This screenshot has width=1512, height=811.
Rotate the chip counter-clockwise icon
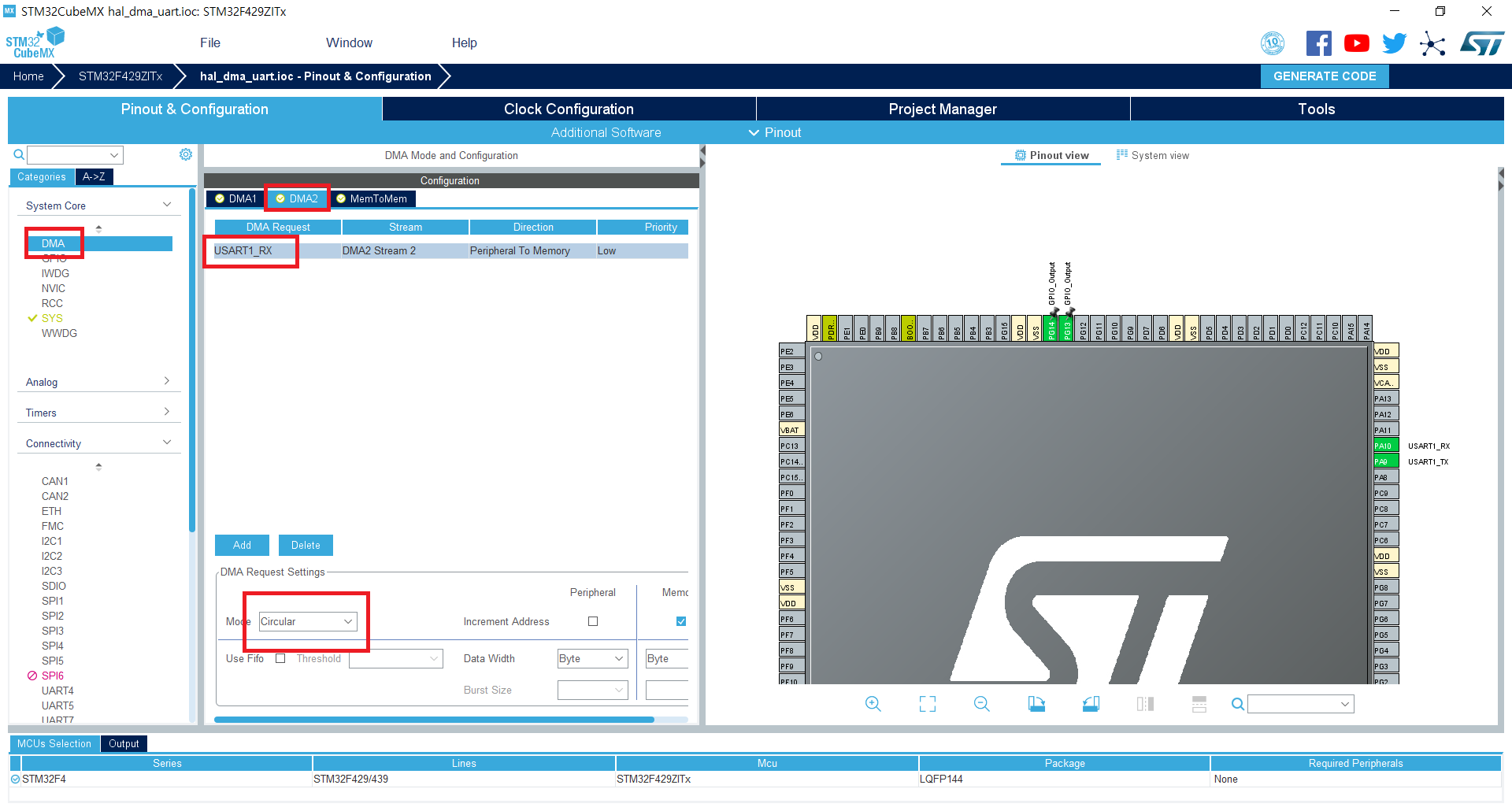coord(1091,704)
